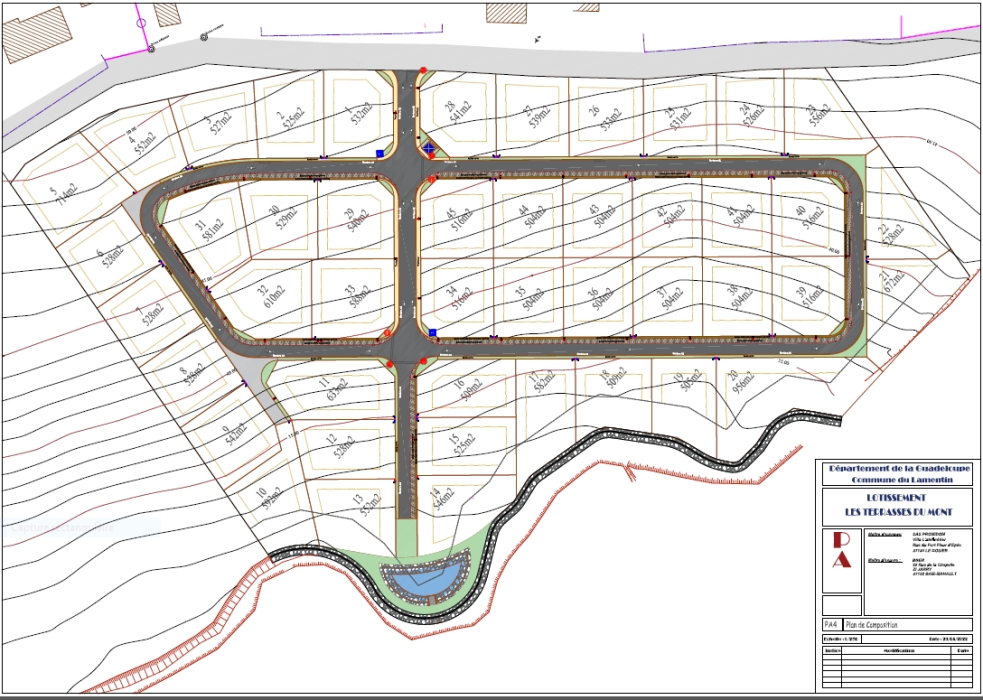Select lot 5 labeled 714m2
Viewport: 983px width, 700px height.
60,193
